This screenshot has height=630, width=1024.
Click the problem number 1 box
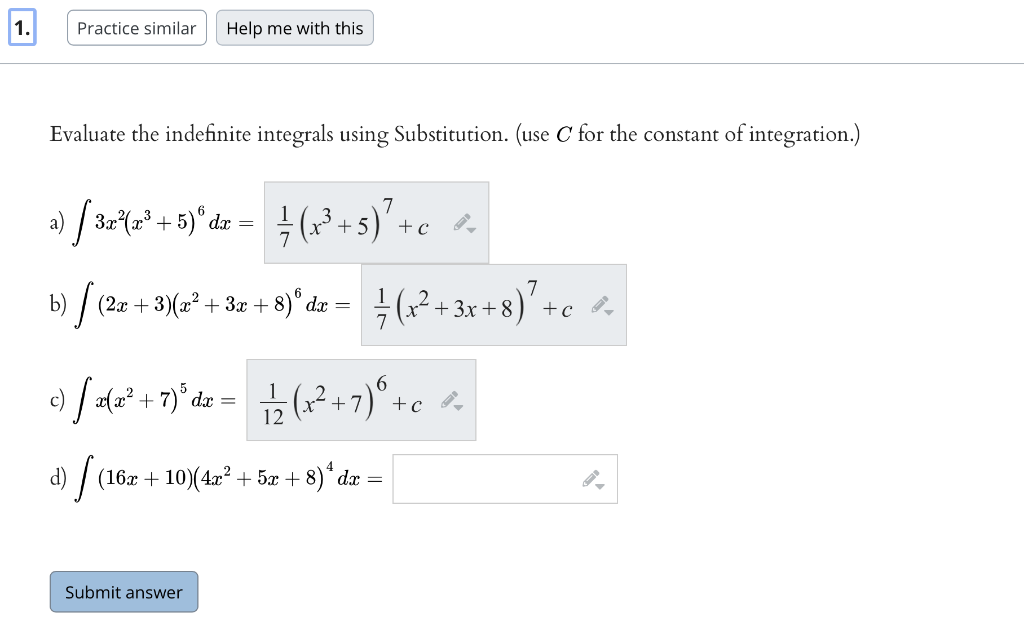(x=22, y=28)
